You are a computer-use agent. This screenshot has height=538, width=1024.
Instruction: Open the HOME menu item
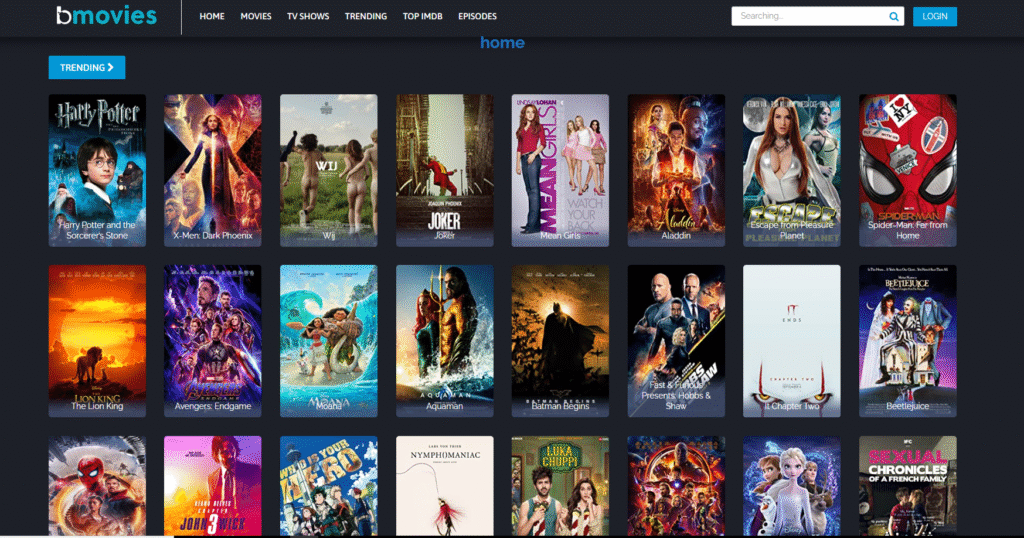212,16
